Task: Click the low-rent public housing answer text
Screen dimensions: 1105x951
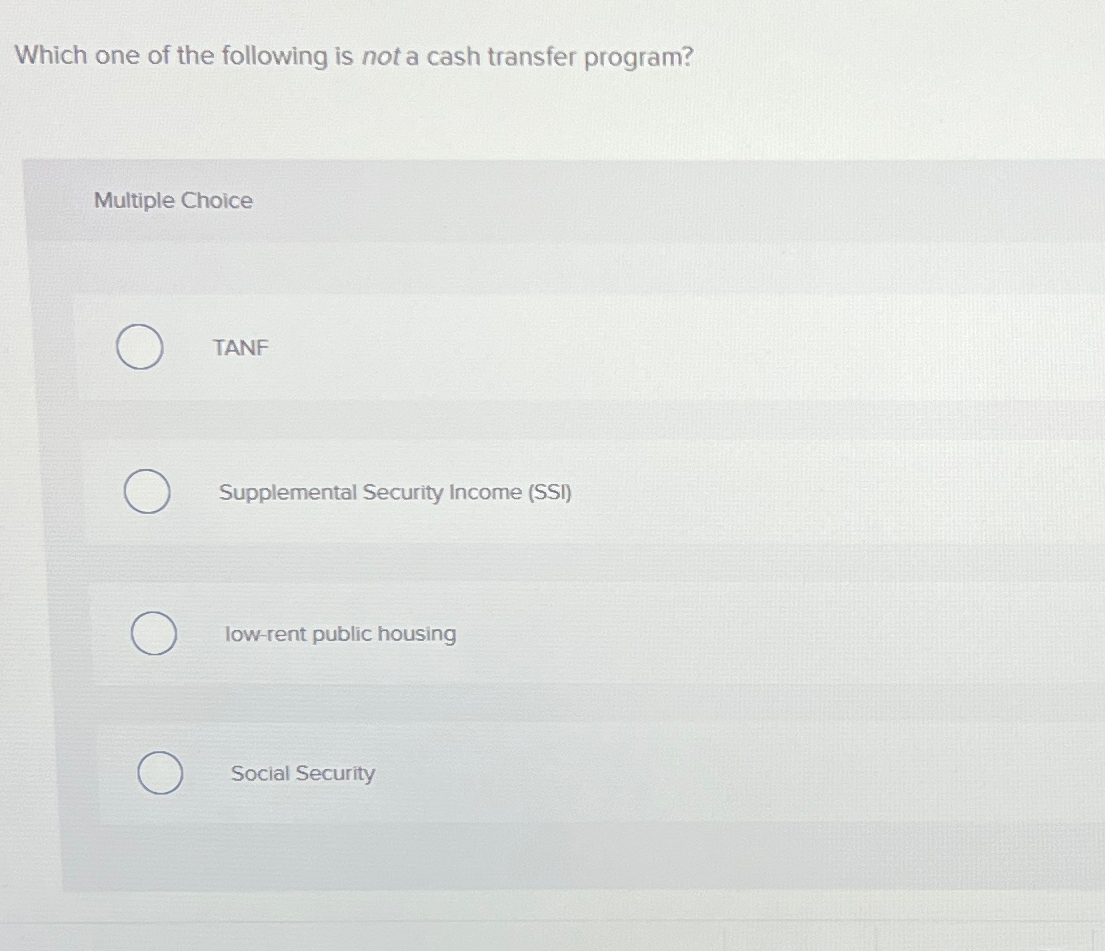Action: coord(341,634)
